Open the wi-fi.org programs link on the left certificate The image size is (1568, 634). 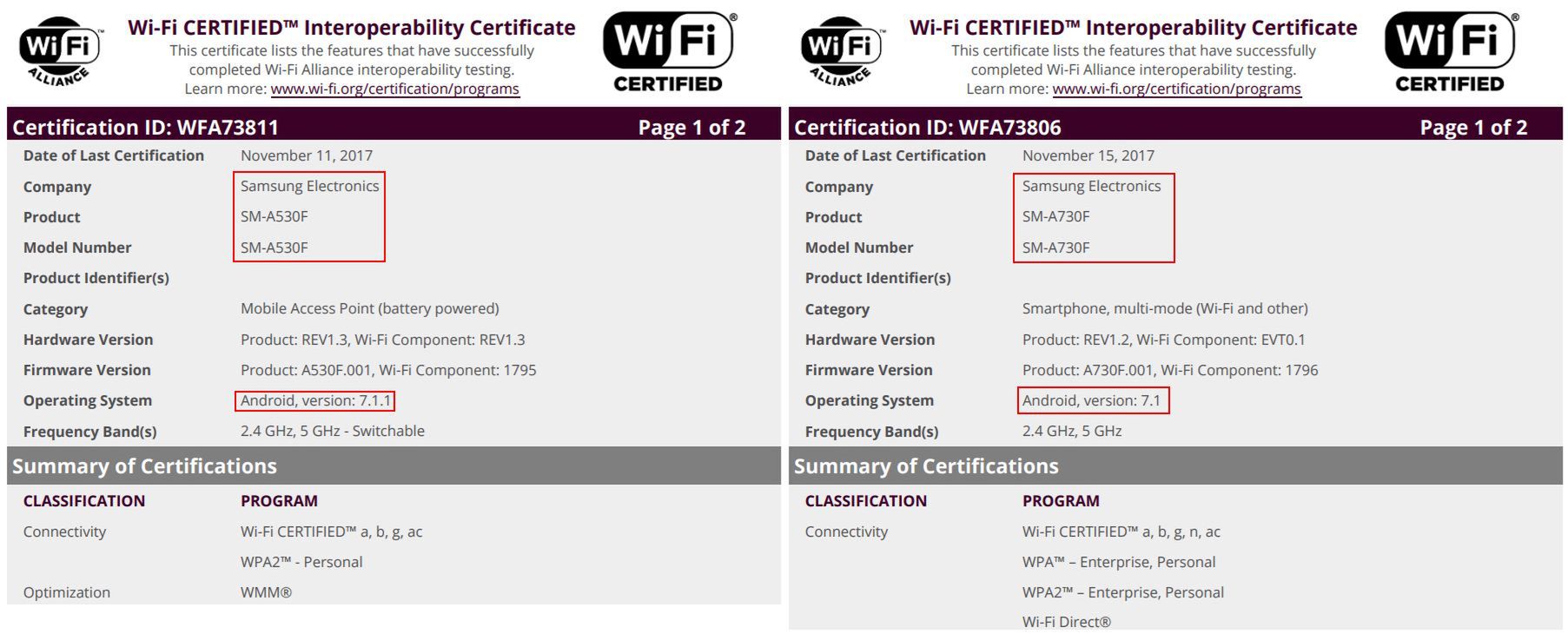coord(394,89)
